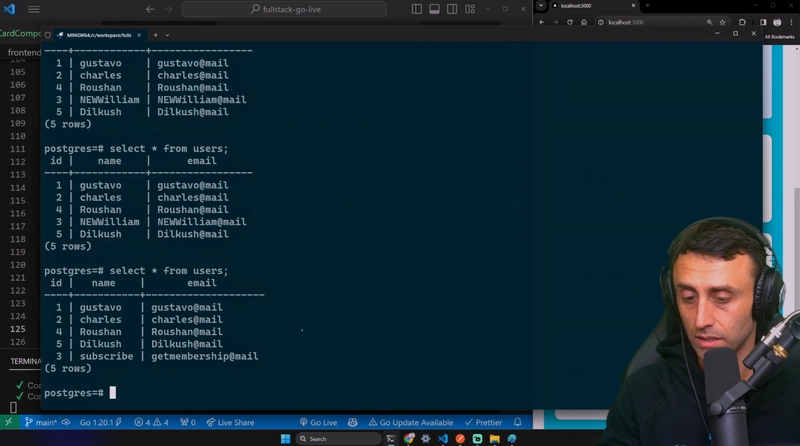The image size is (800, 446).
Task: Open the Chrome extensions puzzle icon
Action: pyautogui.click(x=742, y=22)
